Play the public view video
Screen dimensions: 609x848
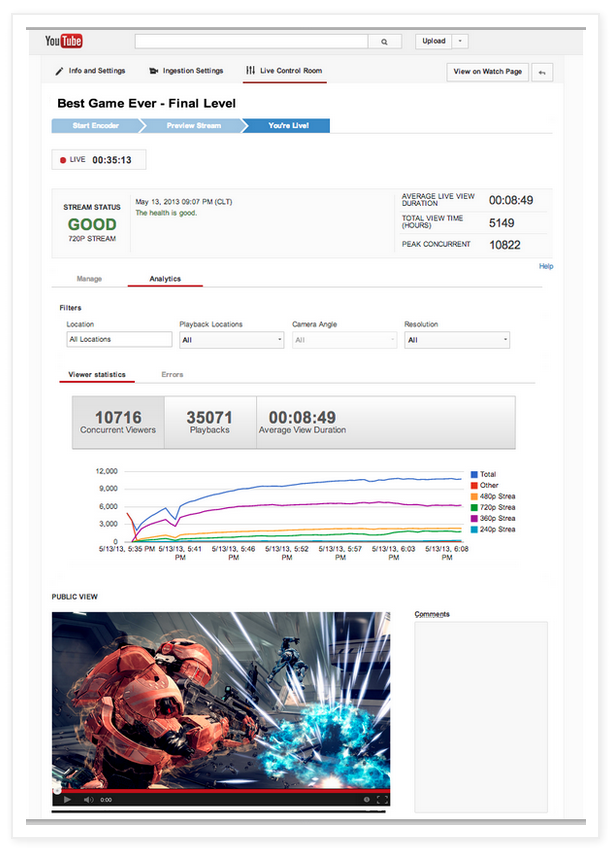point(68,799)
